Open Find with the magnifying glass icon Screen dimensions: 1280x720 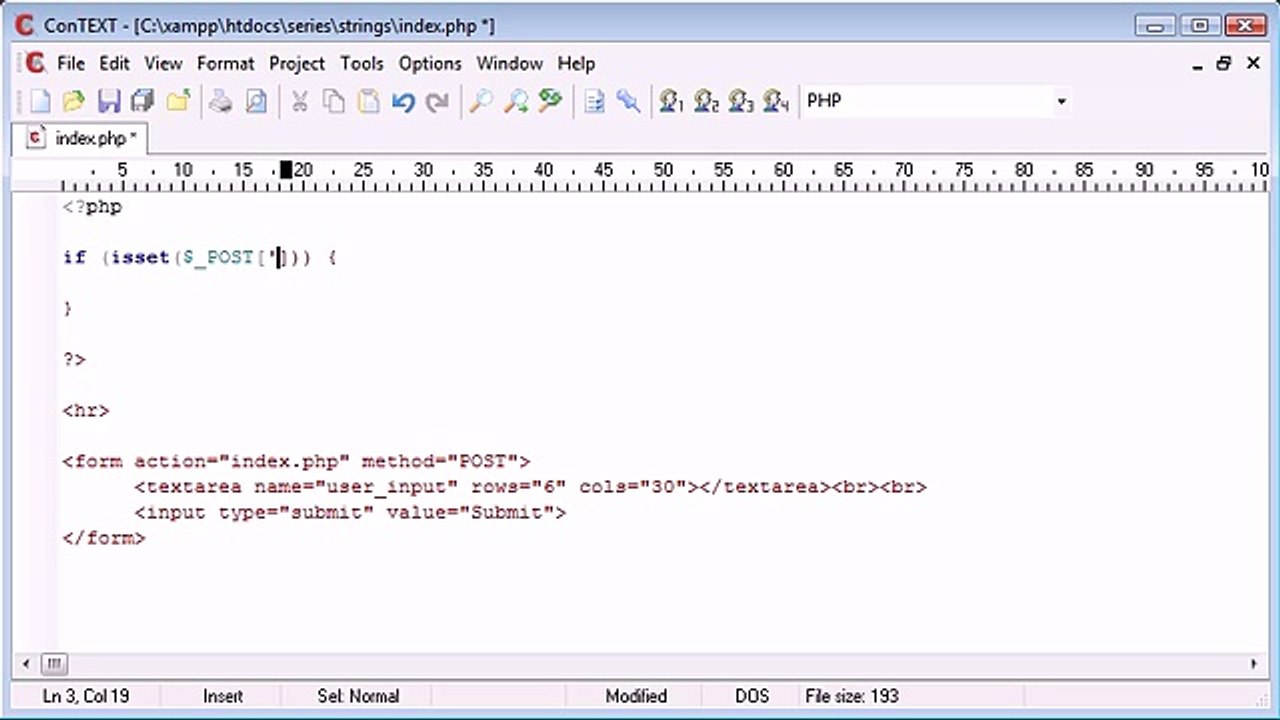(x=481, y=101)
